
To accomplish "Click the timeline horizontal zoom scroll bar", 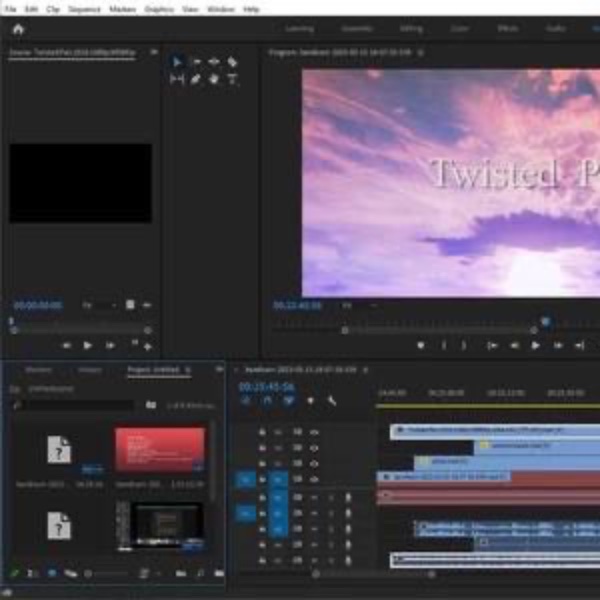I will click(373, 574).
